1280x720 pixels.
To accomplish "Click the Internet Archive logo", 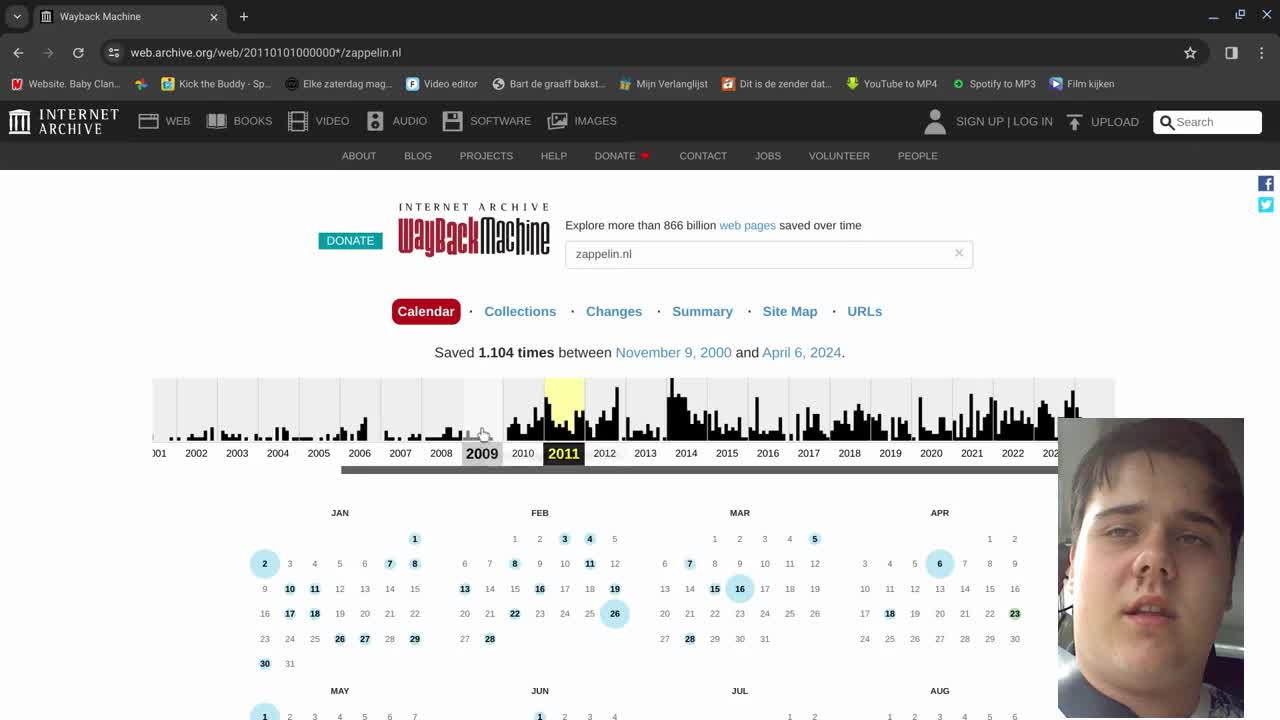I will tap(62, 121).
